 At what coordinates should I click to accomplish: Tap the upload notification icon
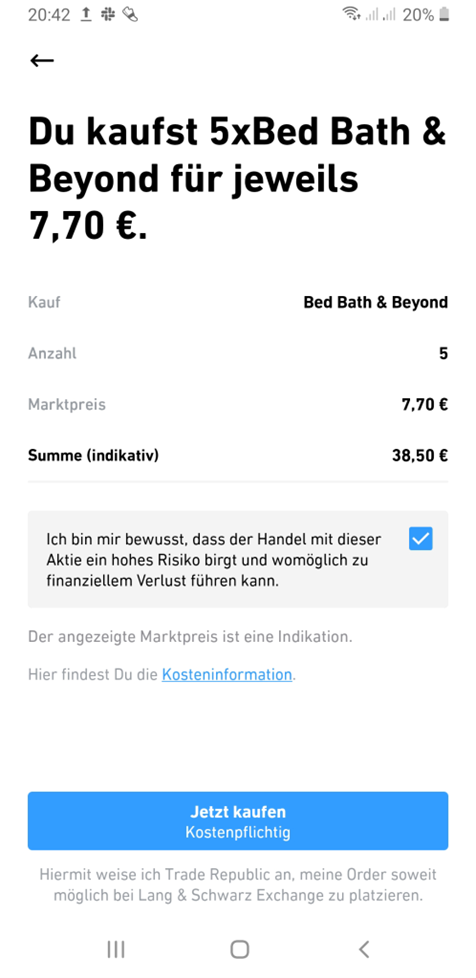pos(86,15)
